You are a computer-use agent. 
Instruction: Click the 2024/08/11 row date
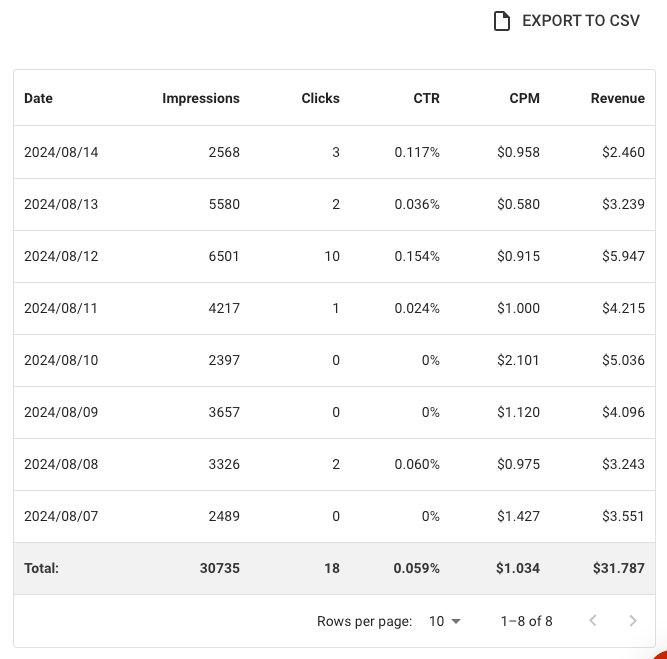click(x=61, y=308)
